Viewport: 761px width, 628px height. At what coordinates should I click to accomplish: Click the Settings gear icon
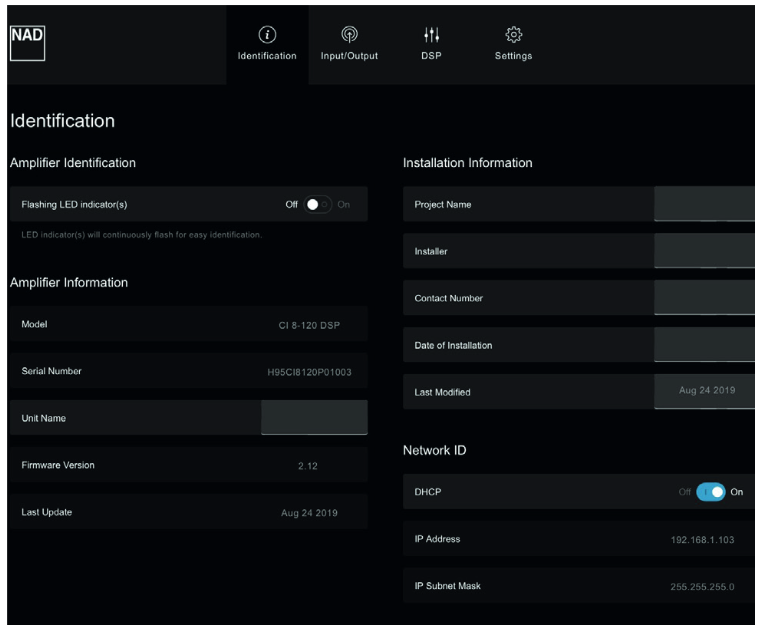point(513,35)
